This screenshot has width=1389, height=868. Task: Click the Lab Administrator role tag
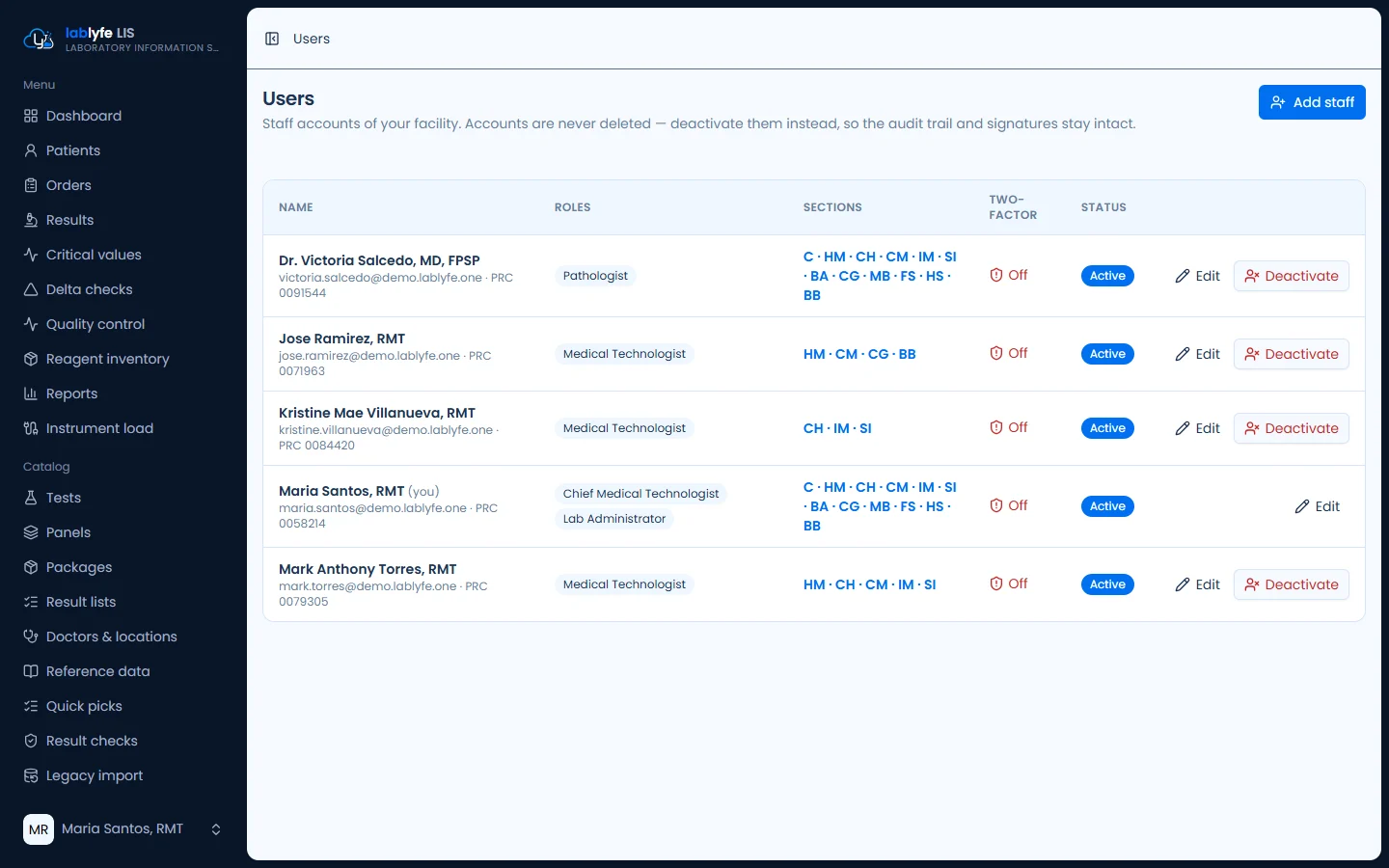tap(614, 519)
